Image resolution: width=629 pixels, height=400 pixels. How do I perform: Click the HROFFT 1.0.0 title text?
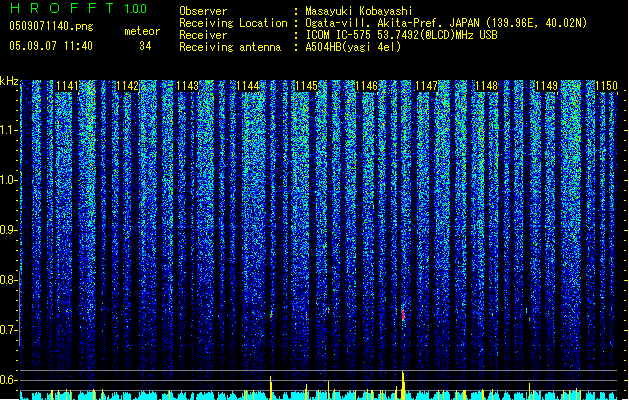78,8
